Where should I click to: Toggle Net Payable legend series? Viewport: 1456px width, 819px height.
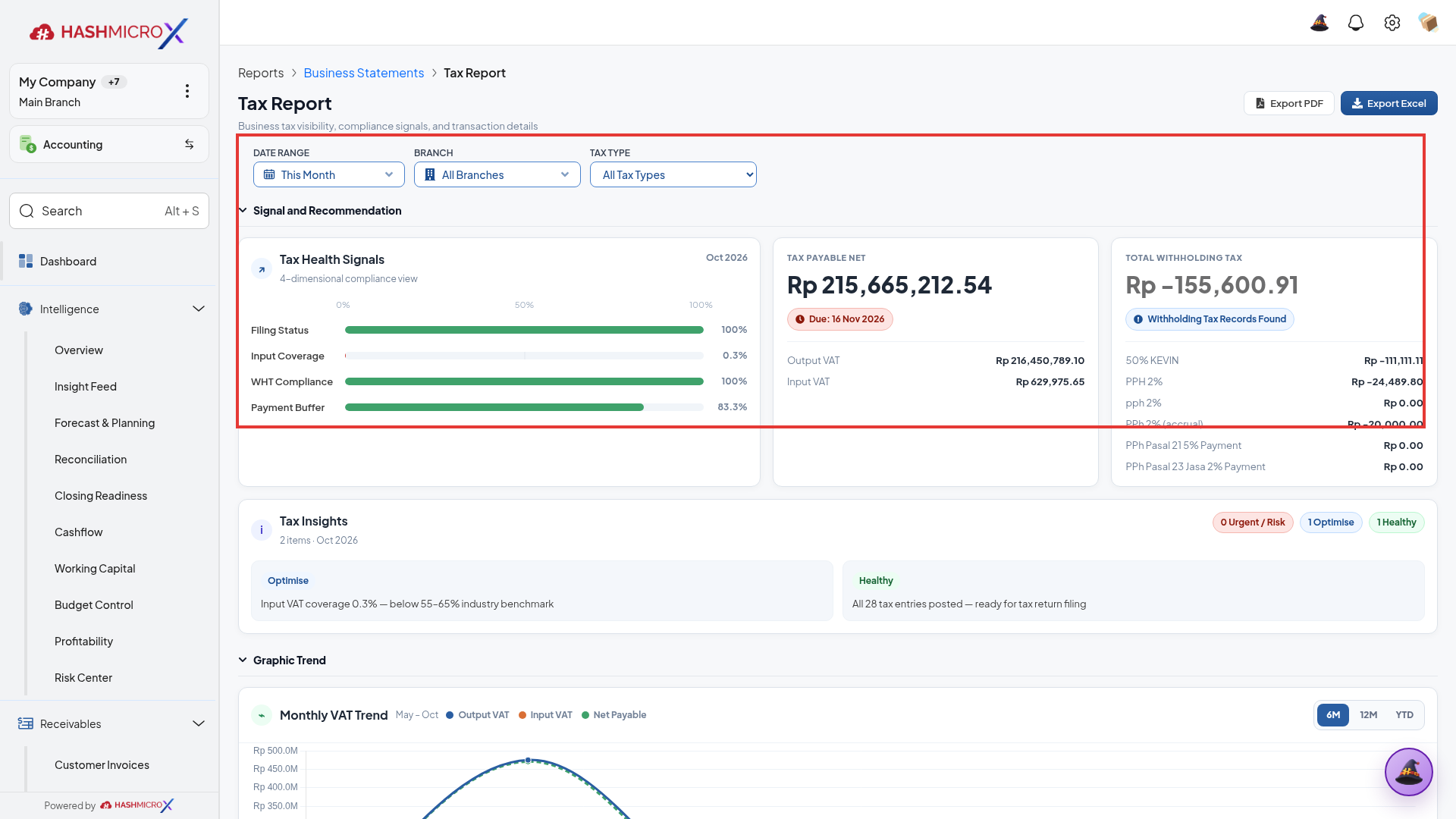tap(614, 715)
